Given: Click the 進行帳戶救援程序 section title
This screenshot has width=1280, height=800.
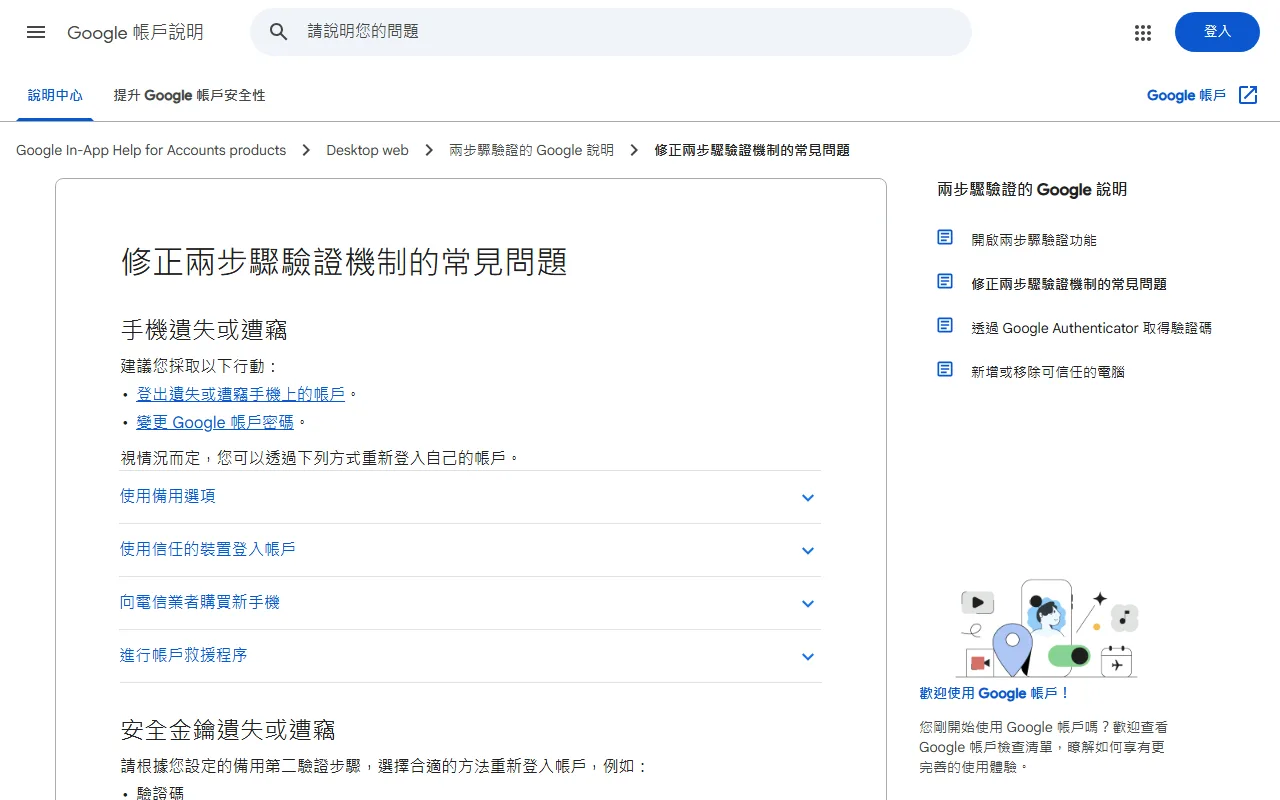Looking at the screenshot, I should coord(183,655).
